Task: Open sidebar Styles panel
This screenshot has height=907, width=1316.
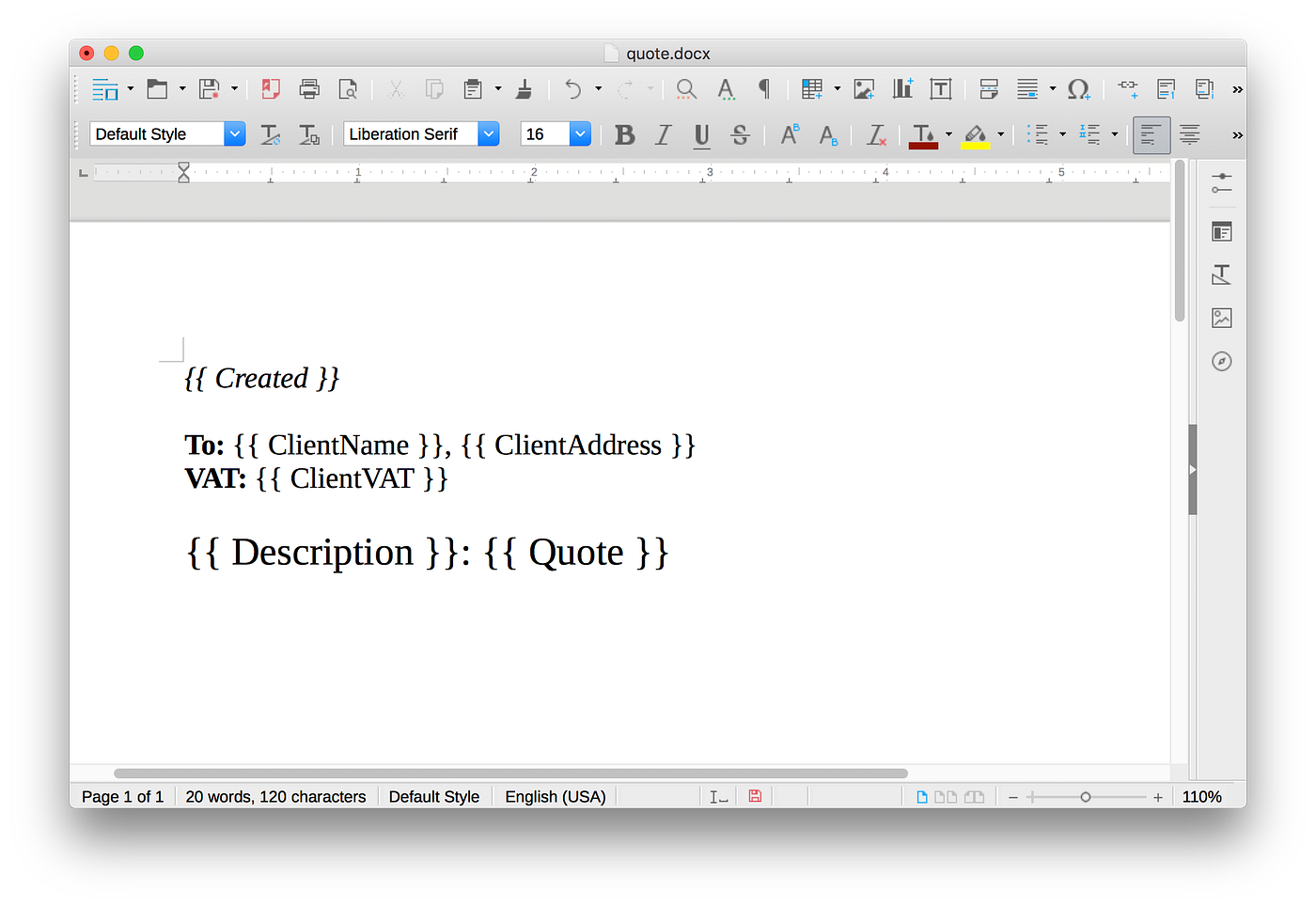Action: coord(1221,274)
